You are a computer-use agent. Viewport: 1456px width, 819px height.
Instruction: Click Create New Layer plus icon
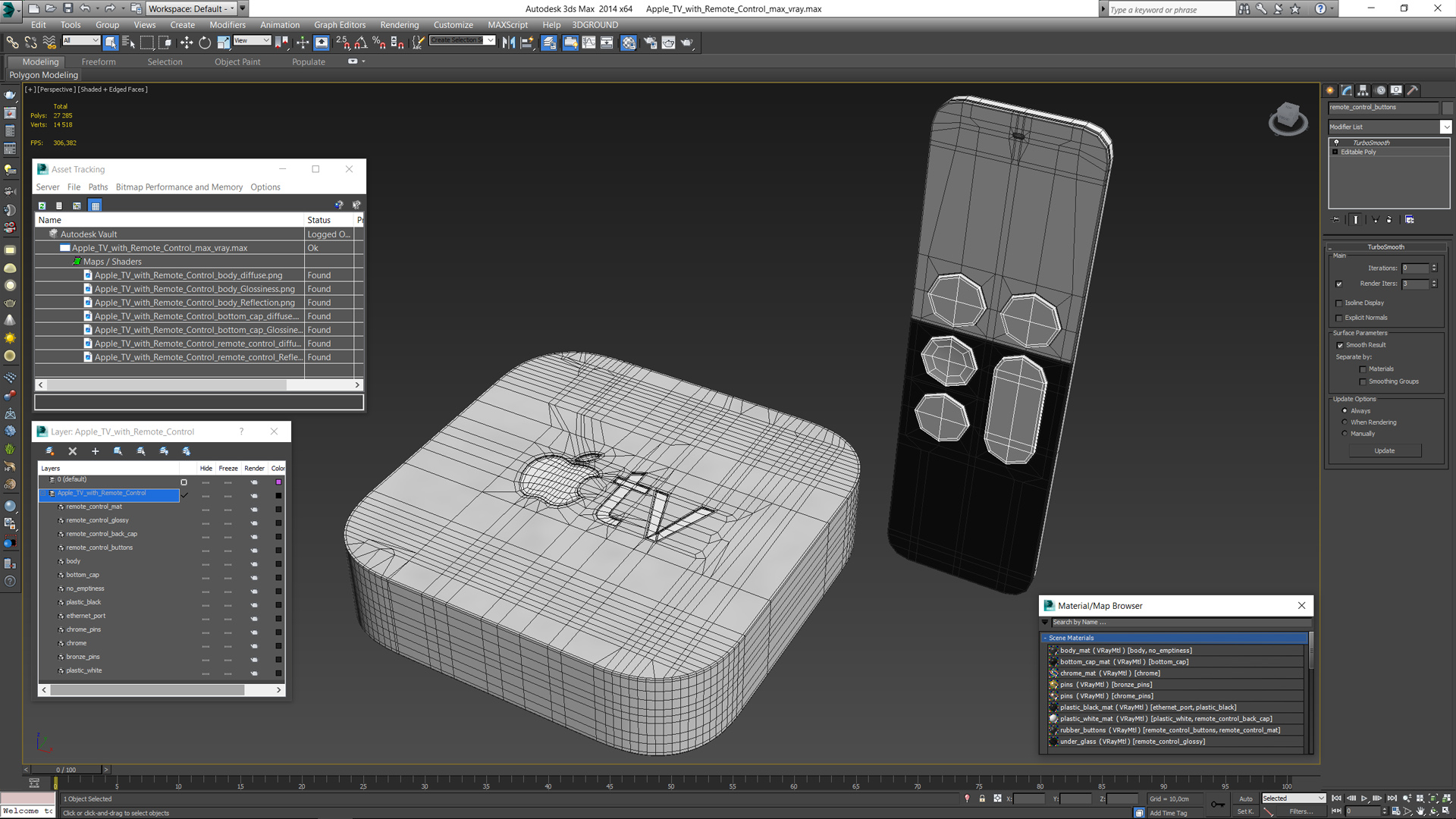(x=96, y=451)
